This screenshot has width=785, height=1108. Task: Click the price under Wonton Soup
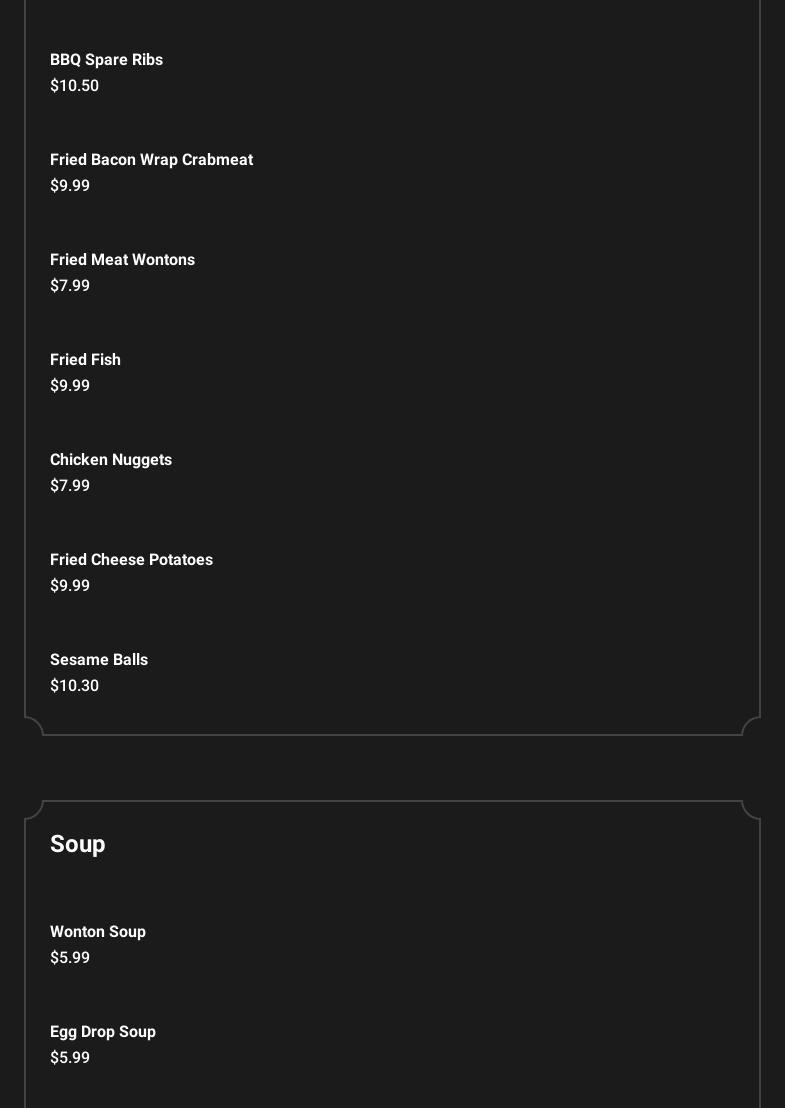(70, 958)
